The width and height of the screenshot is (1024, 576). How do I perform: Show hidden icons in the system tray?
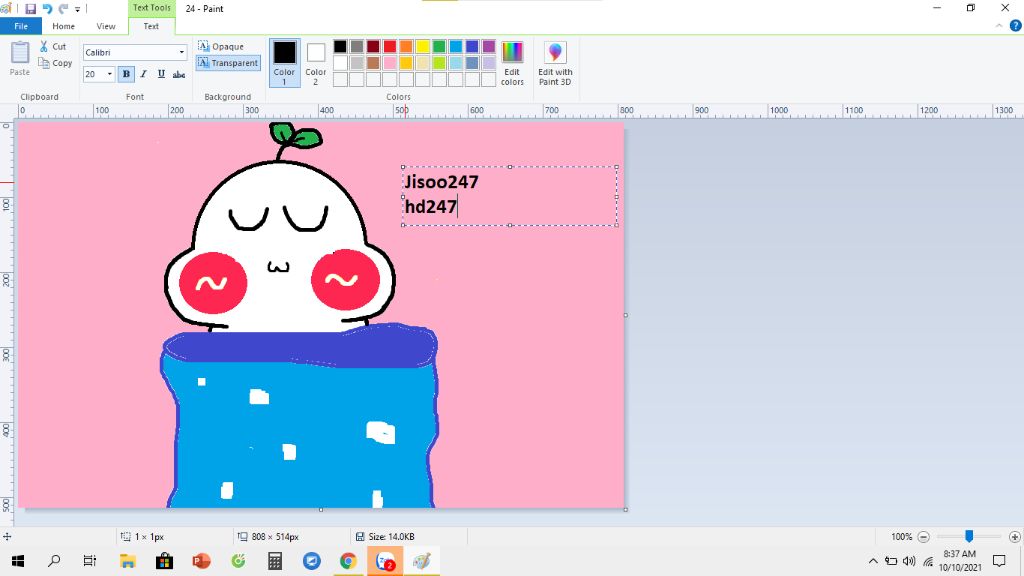pos(873,561)
